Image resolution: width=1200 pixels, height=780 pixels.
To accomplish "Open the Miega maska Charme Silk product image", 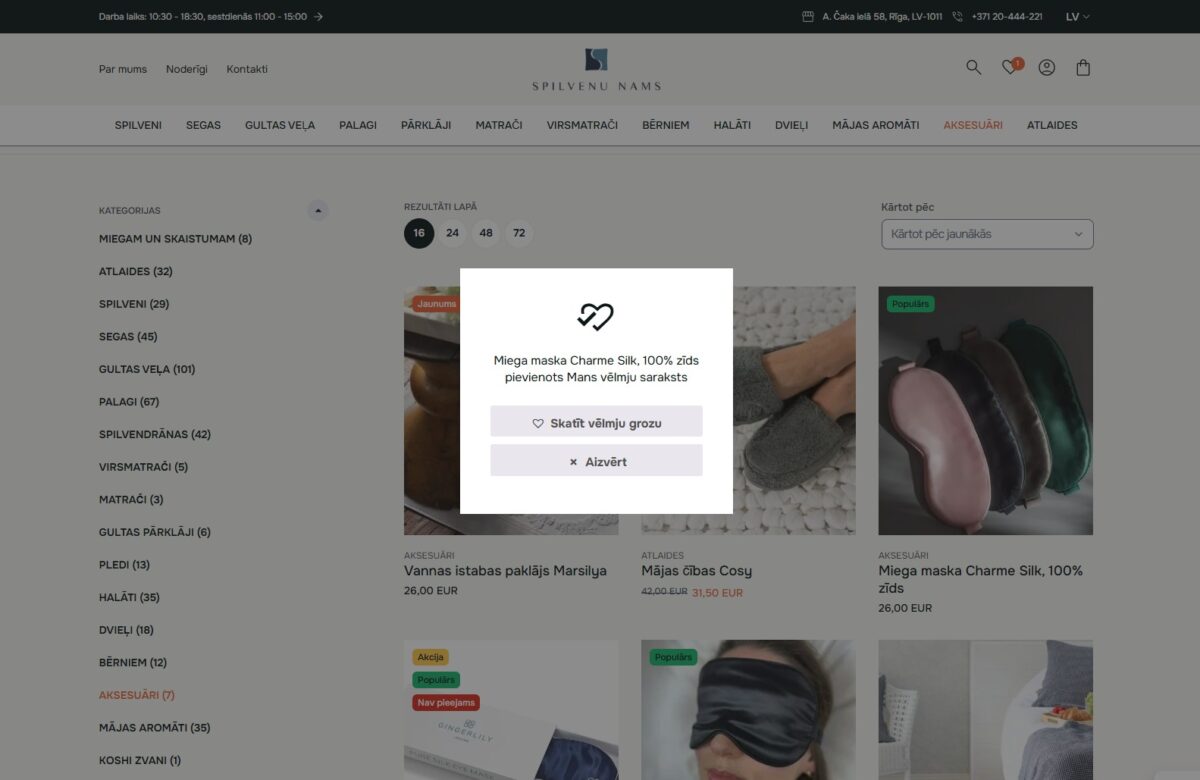I will 985,410.
